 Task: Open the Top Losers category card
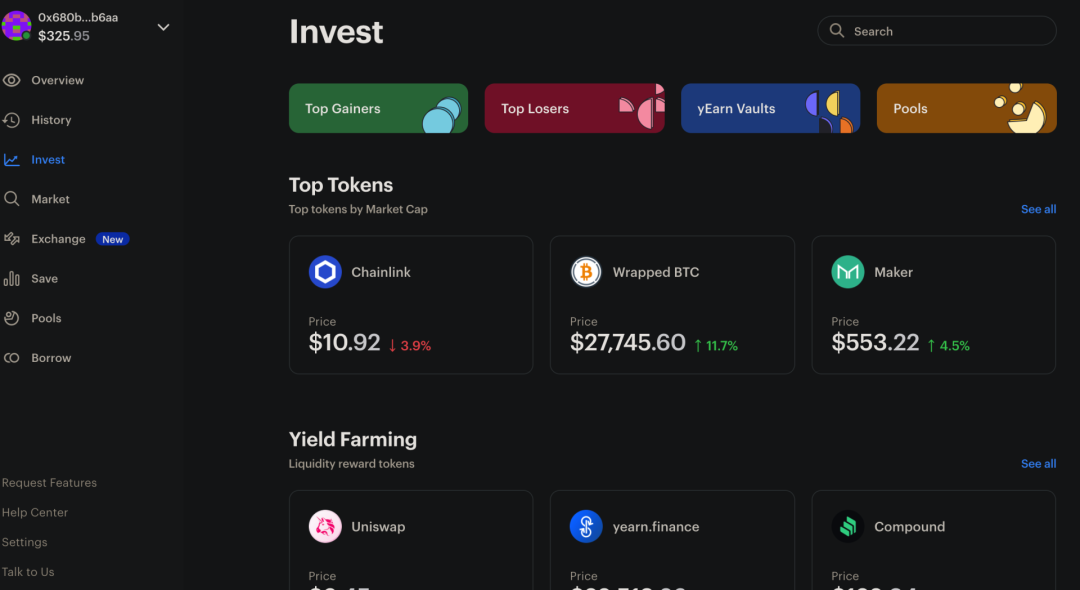pyautogui.click(x=574, y=109)
